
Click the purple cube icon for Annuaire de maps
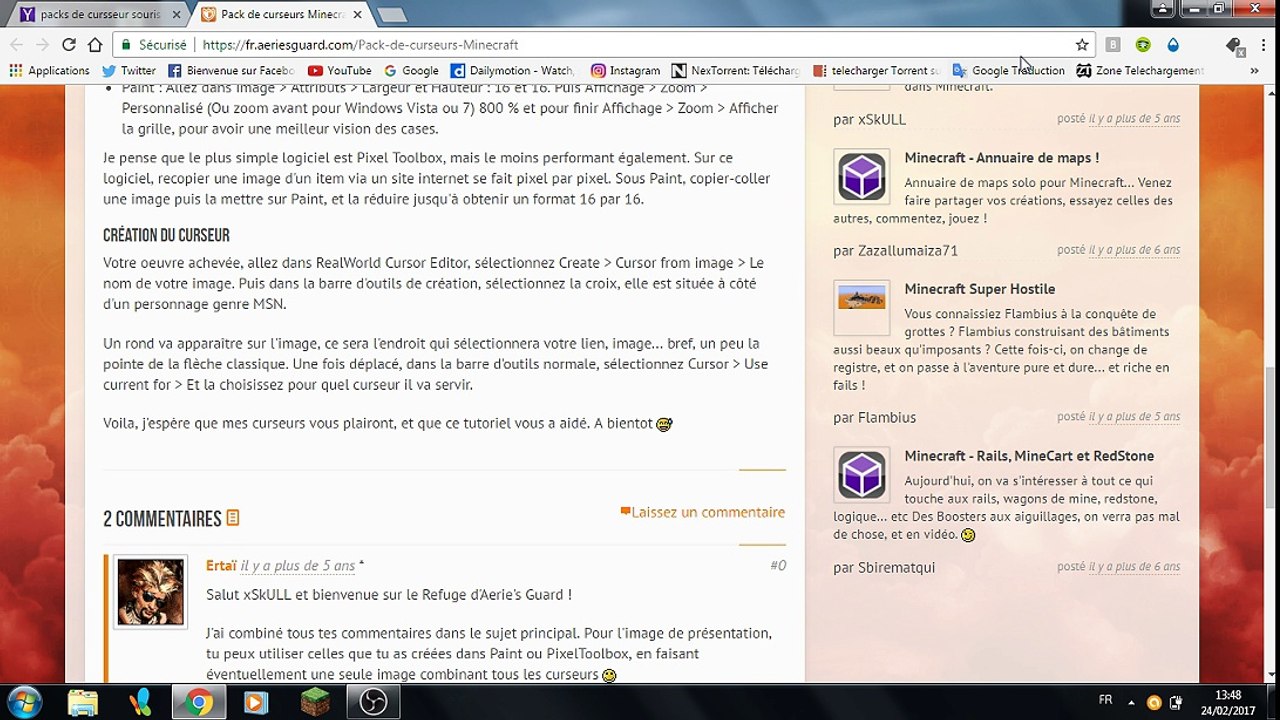pos(862,177)
